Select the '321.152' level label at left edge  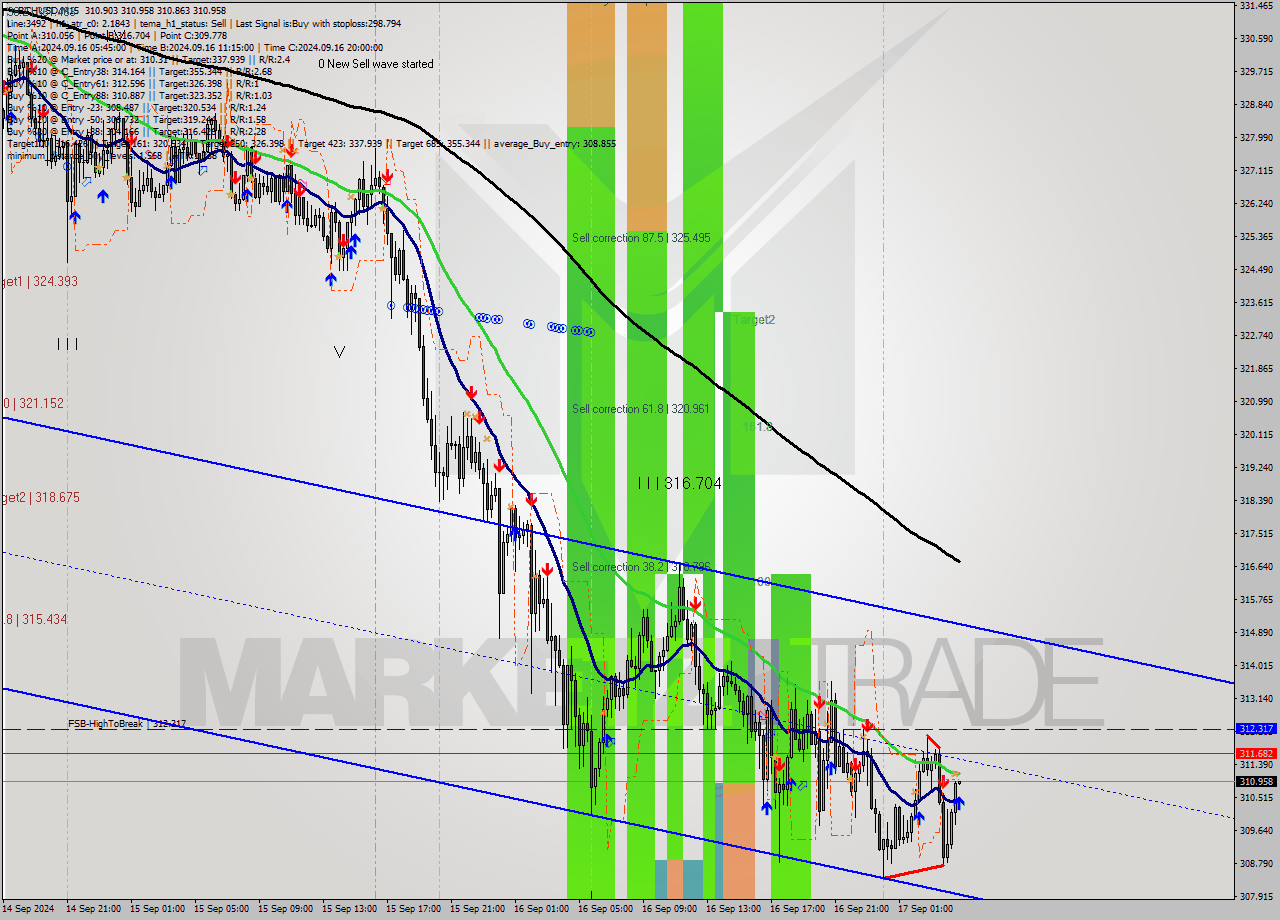(32, 404)
